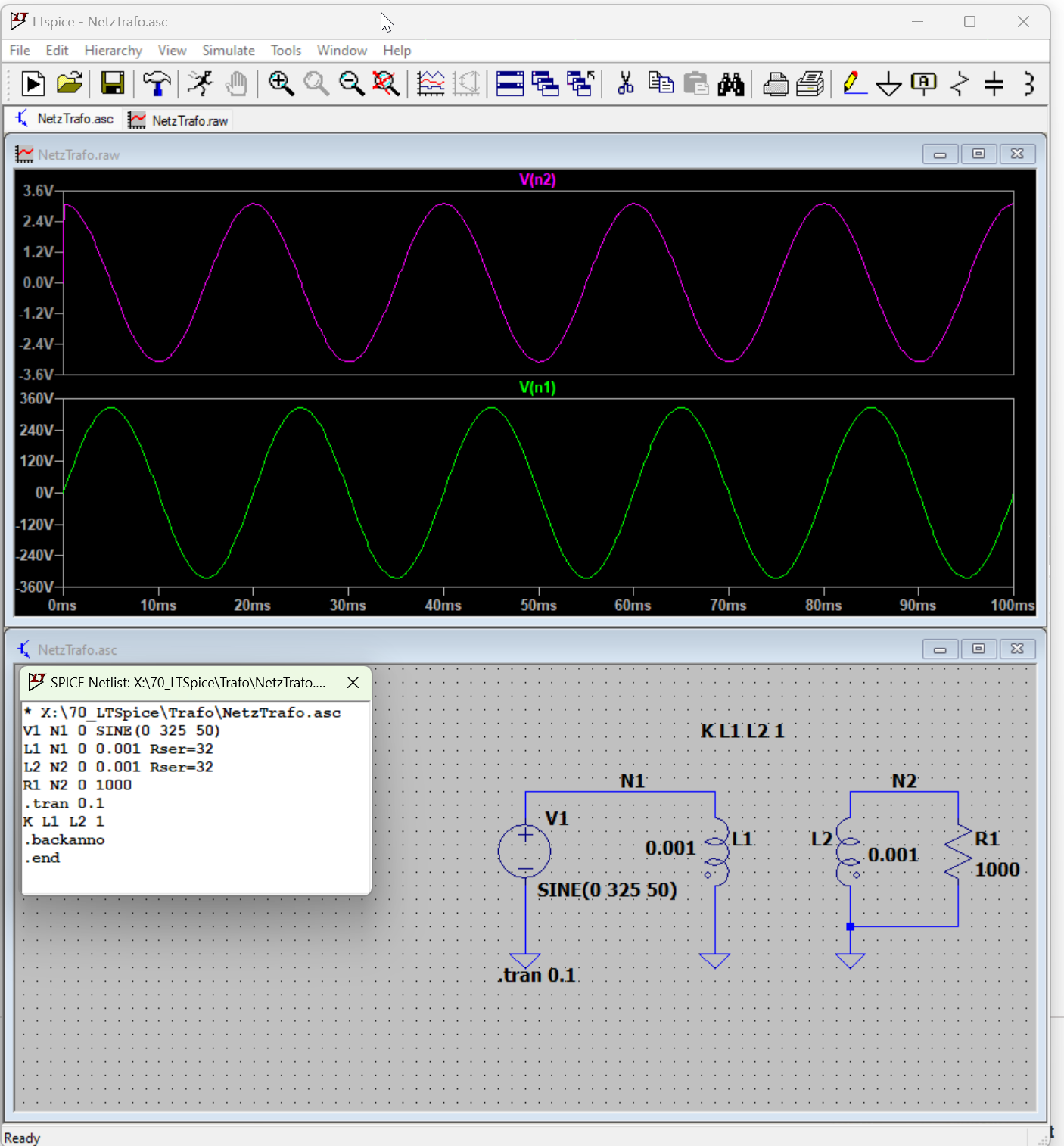Select the Label Net tool
The width and height of the screenshot is (1064, 1146).
click(x=924, y=83)
